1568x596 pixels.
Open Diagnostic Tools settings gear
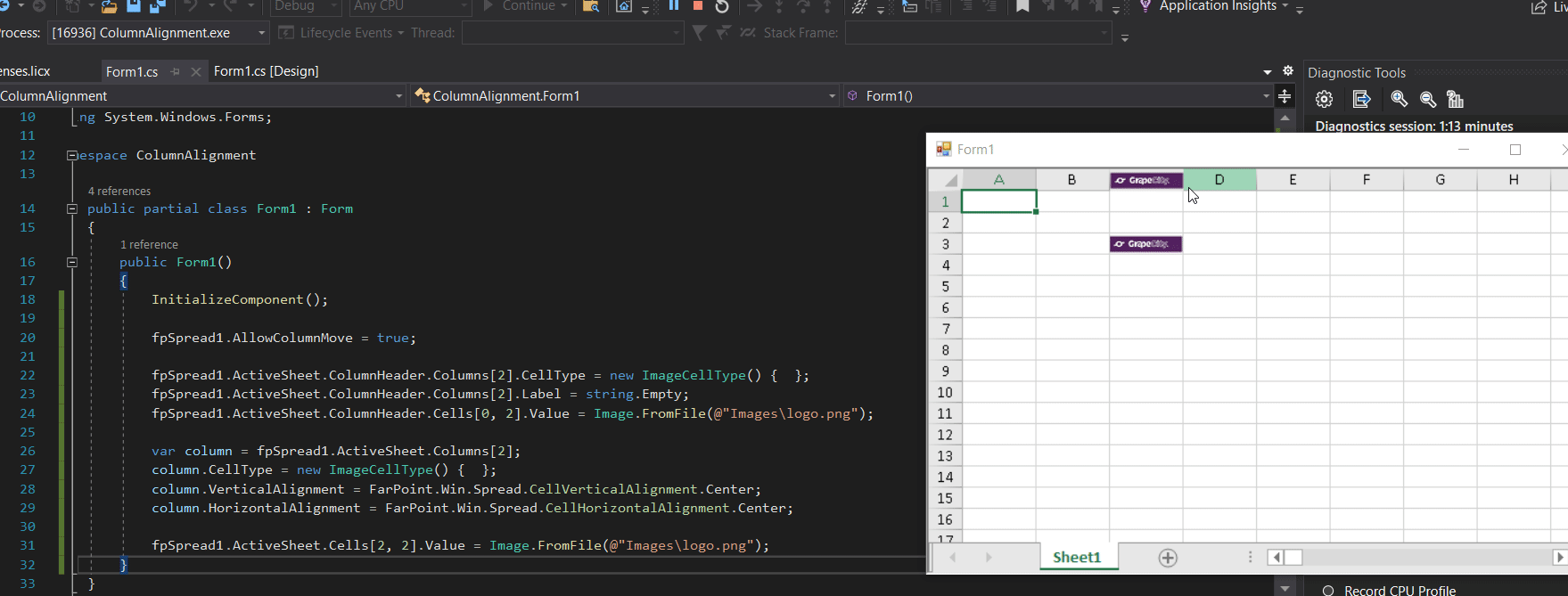coord(1325,99)
